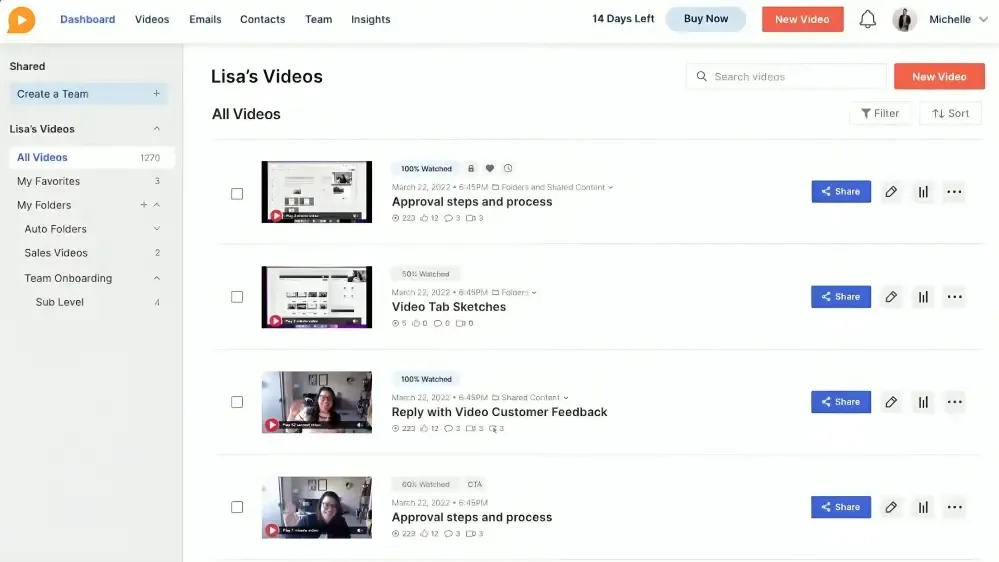Select checkbox for last Approval steps video
The width and height of the screenshot is (999, 562).
coord(237,507)
